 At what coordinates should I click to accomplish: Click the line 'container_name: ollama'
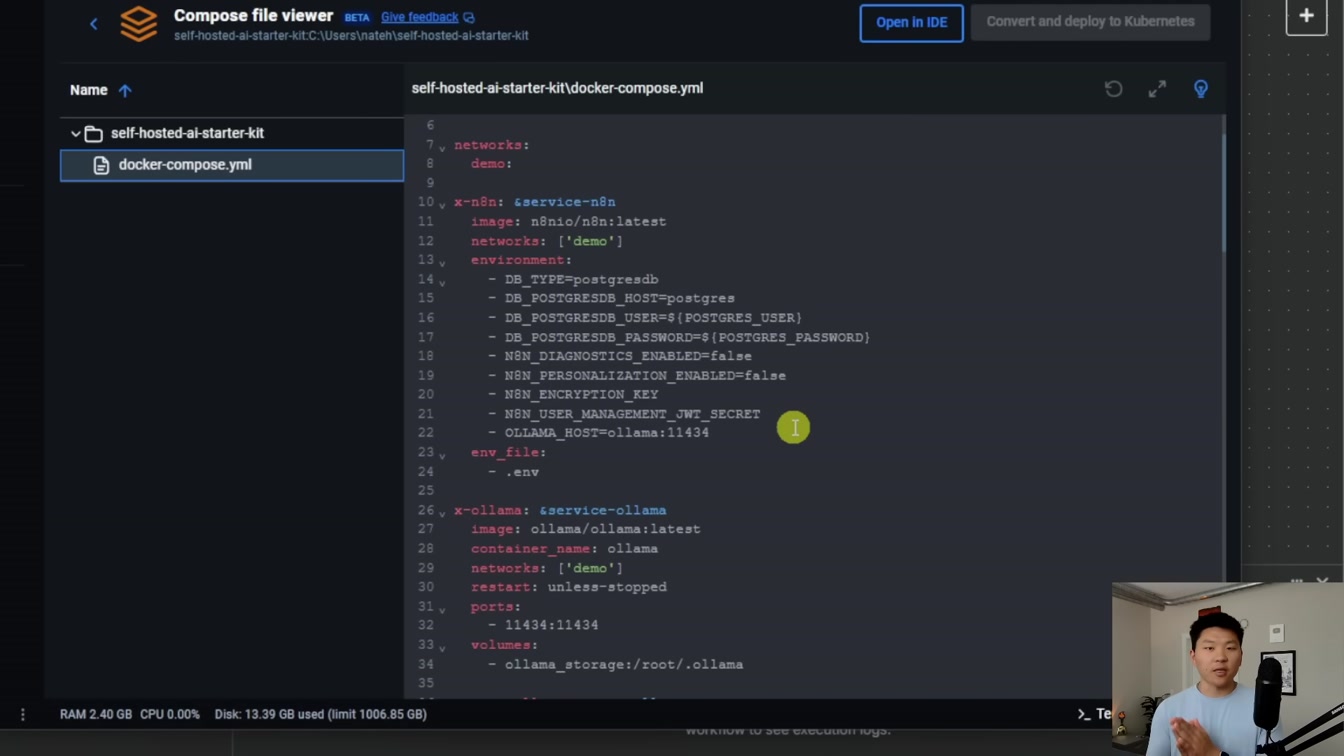[x=564, y=548]
